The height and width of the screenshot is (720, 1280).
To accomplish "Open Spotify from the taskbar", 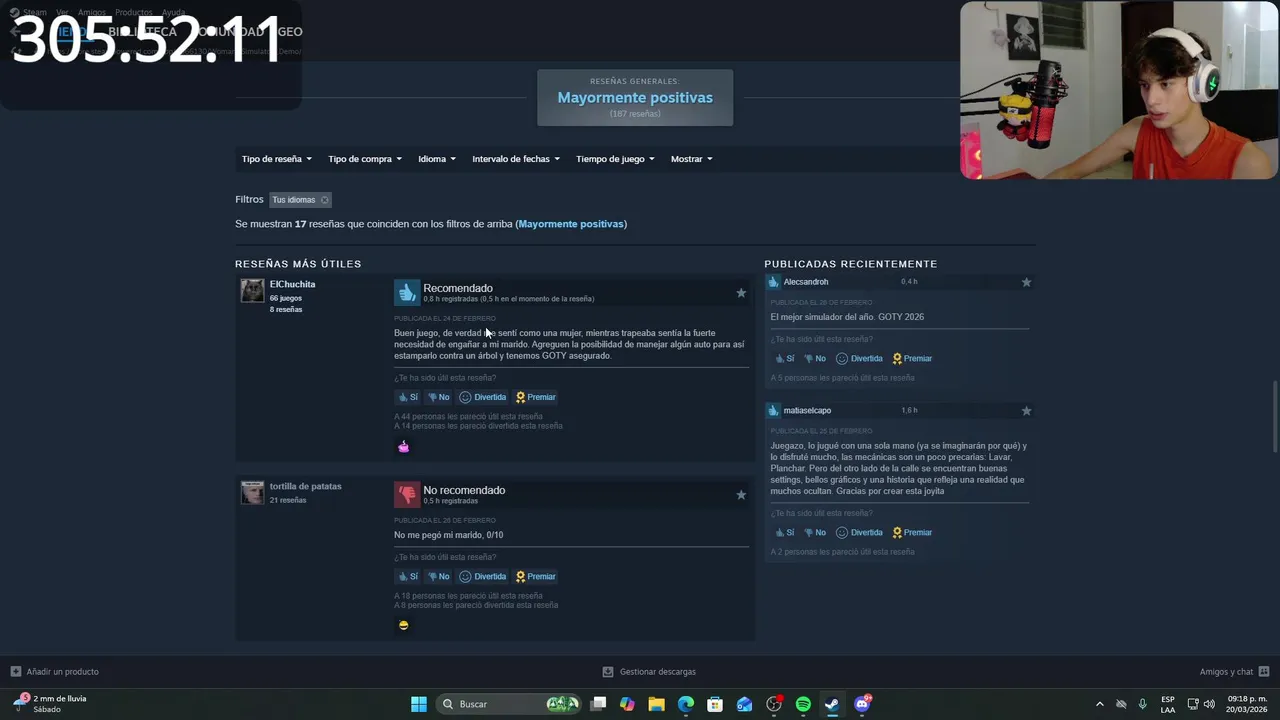I will [x=803, y=704].
